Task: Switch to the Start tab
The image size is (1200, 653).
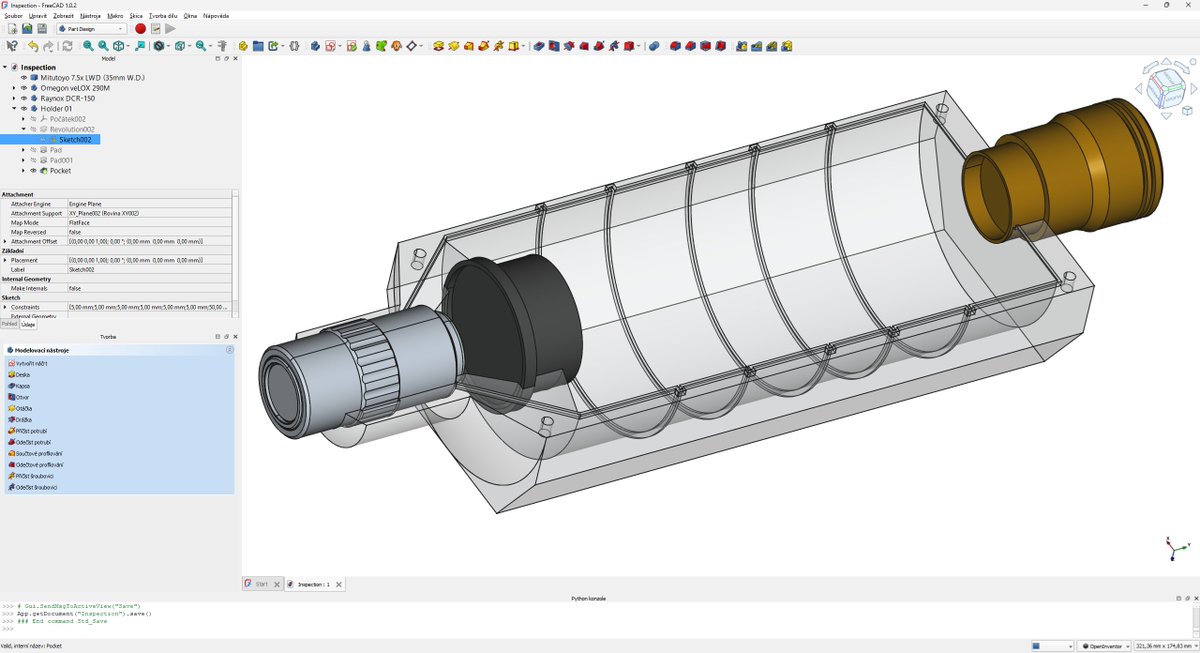Action: [260, 583]
